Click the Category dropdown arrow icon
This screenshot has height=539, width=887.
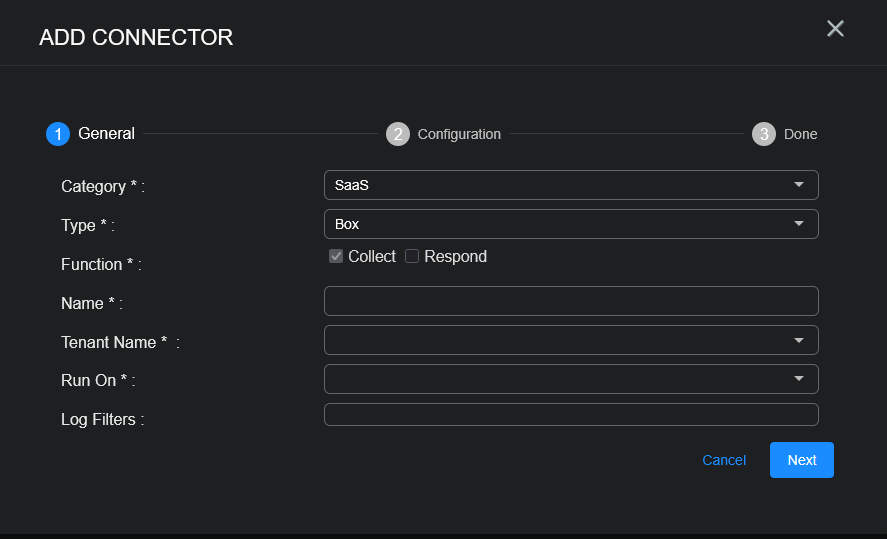coord(798,185)
